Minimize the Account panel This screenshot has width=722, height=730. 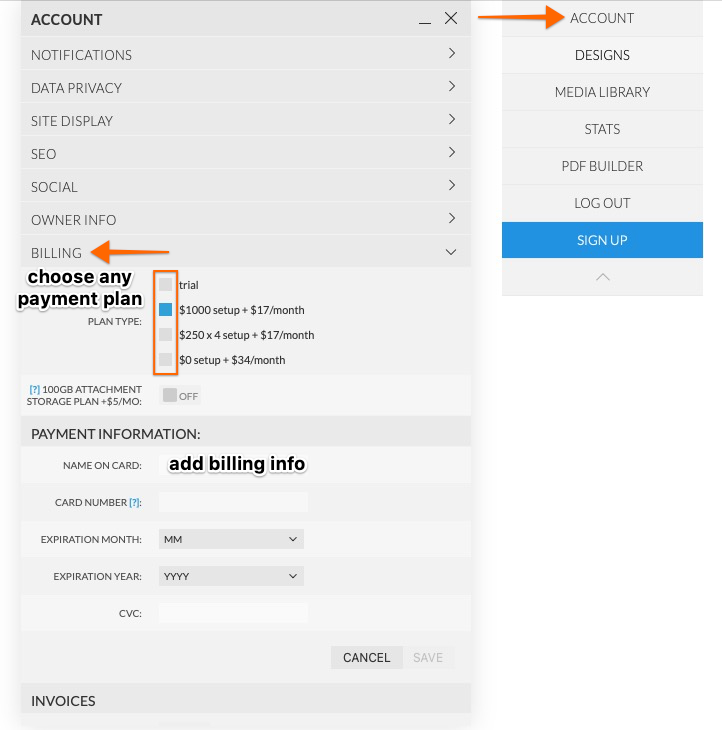tap(425, 19)
